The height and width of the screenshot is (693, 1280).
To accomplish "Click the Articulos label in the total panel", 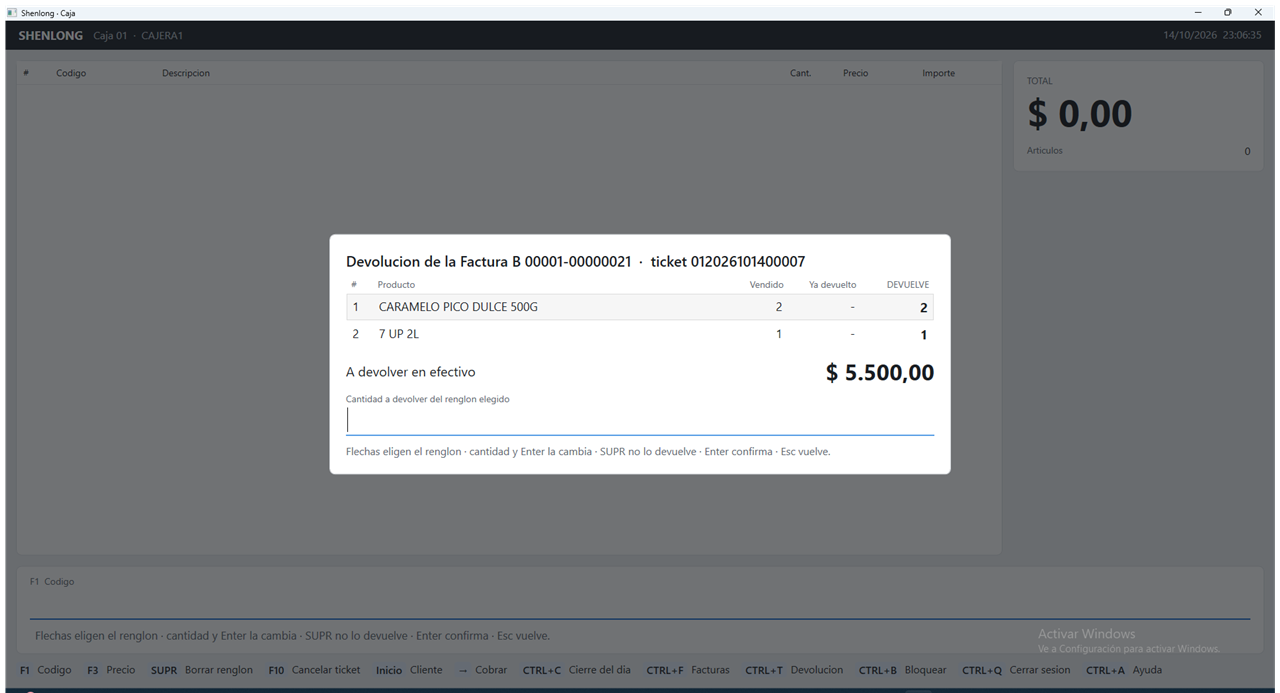I will click(1045, 151).
